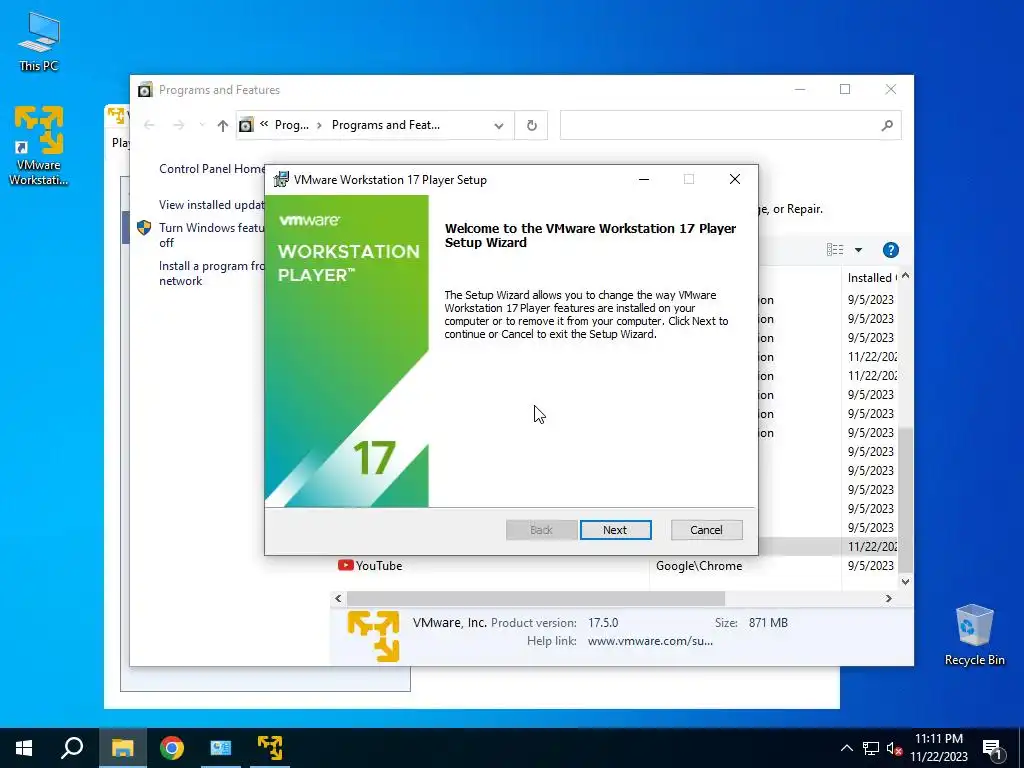Screen dimensions: 1024x768
Task: Switch to Control Panel taskbar item
Action: 221,748
